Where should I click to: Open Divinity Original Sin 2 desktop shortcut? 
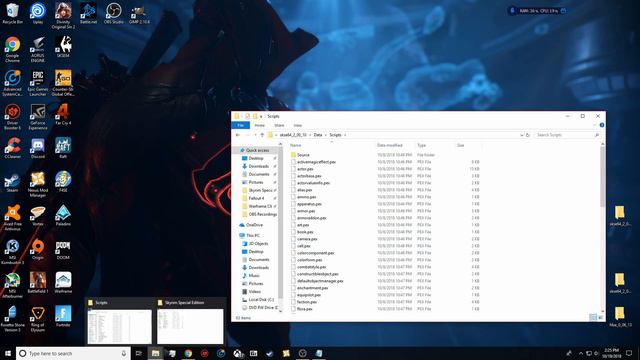pyautogui.click(x=63, y=16)
